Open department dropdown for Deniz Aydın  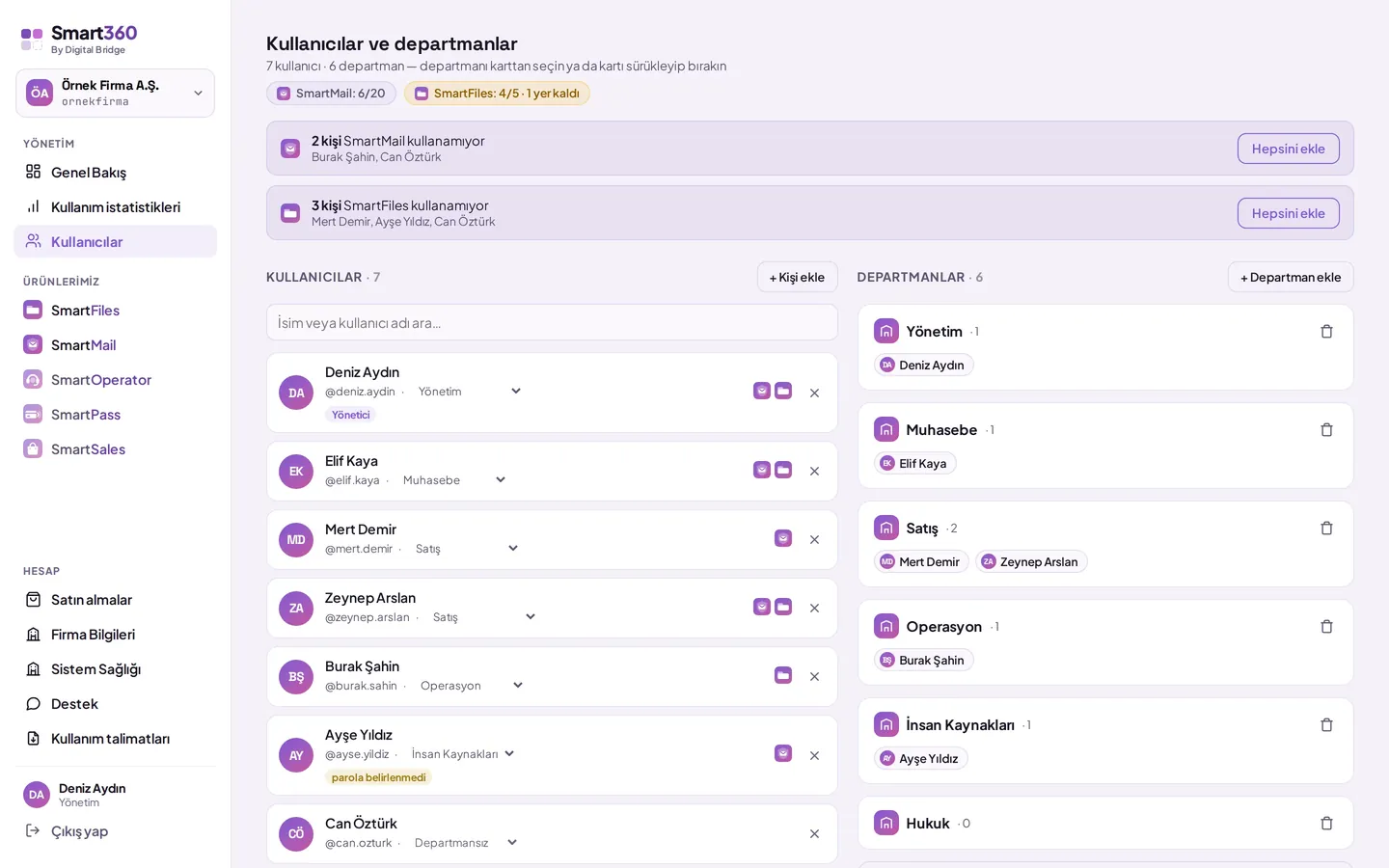tap(470, 392)
